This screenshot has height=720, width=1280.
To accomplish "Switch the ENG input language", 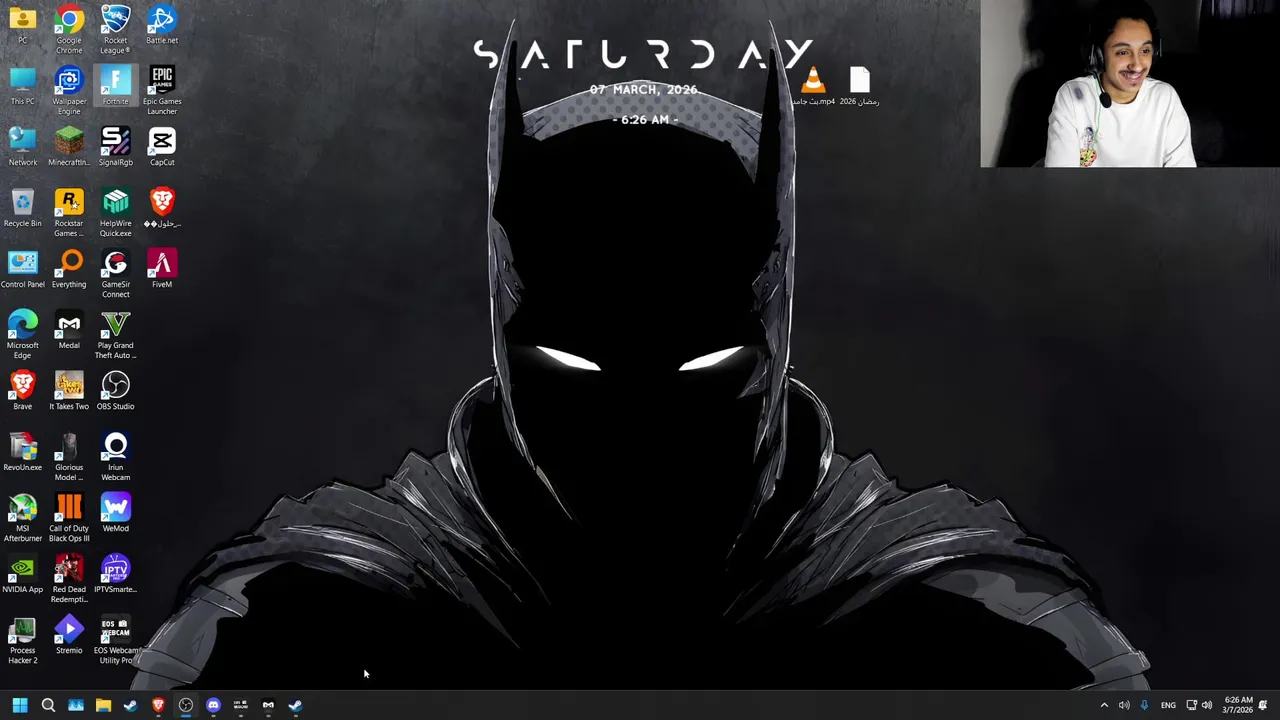I will (x=1168, y=705).
